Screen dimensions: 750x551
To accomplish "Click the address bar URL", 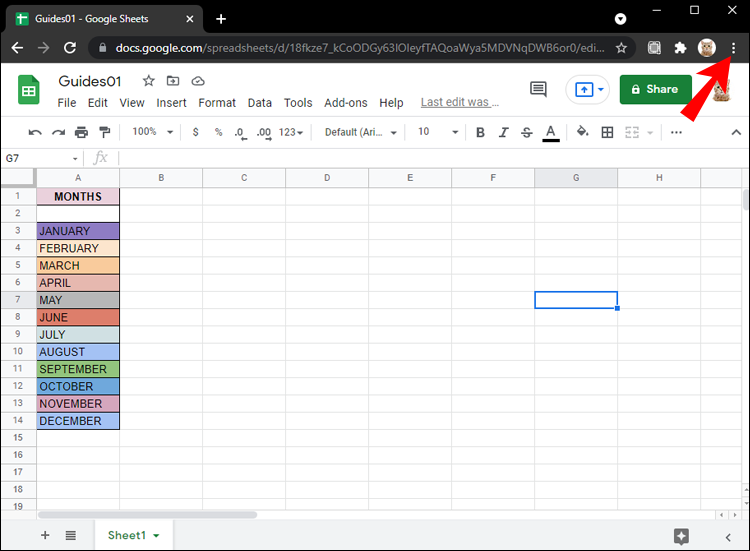I will tap(360, 48).
